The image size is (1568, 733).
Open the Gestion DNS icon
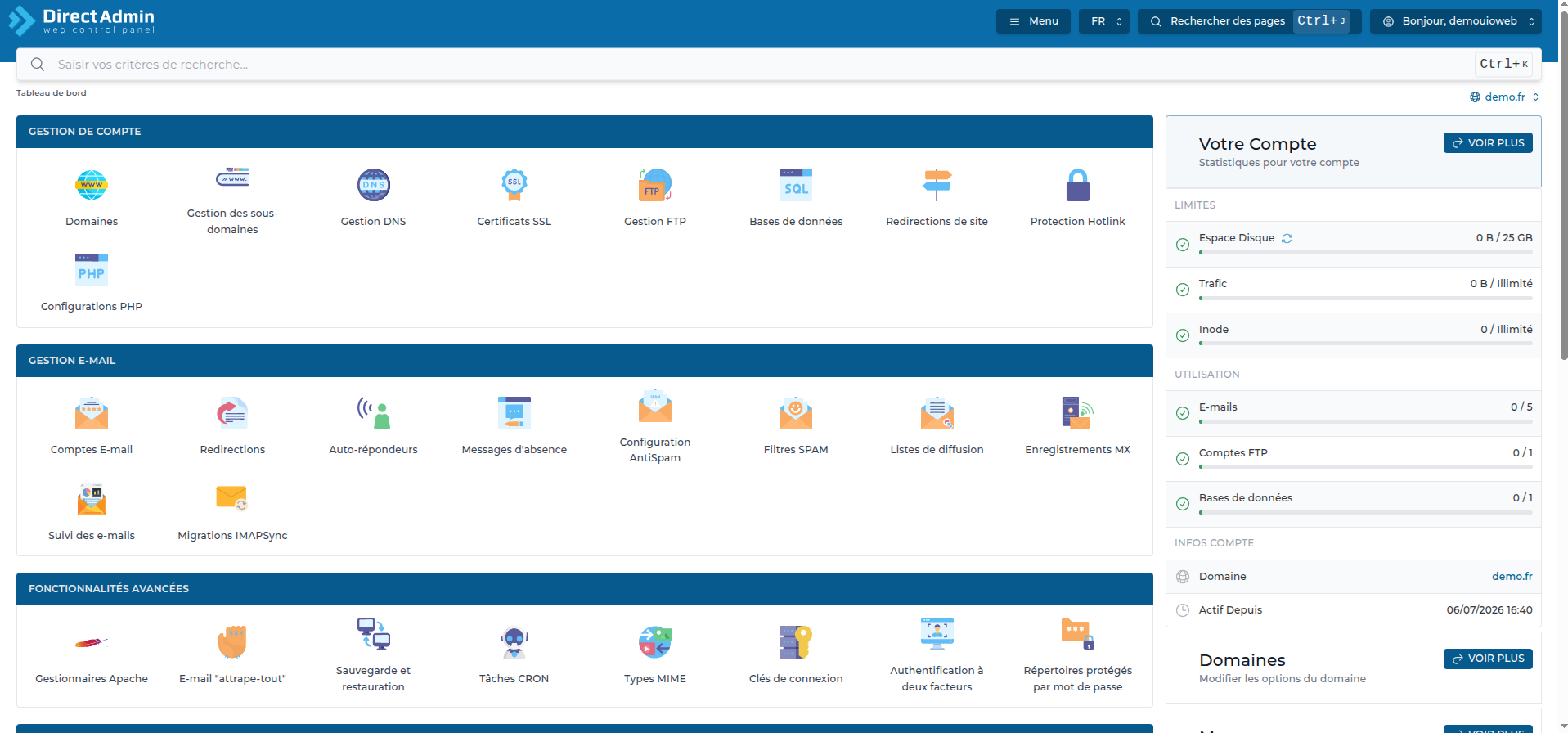pos(373,185)
